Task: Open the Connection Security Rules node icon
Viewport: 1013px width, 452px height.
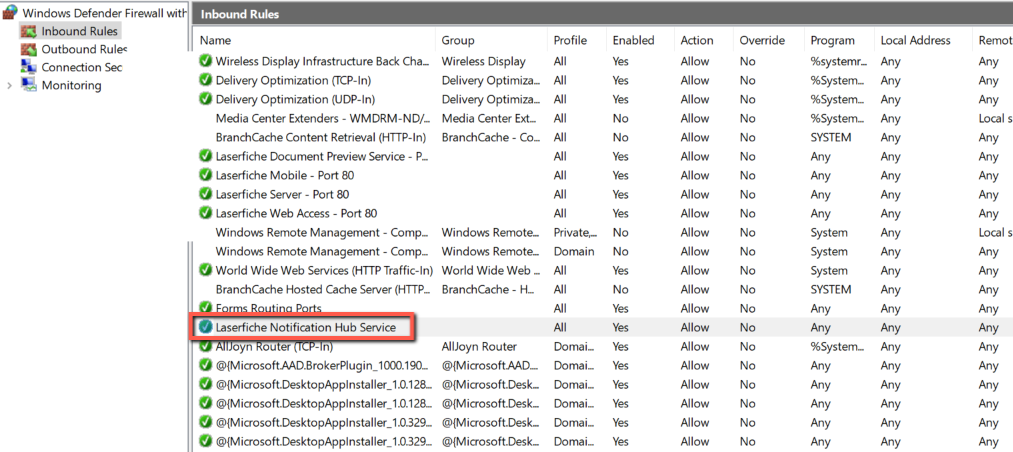Action: [28, 67]
